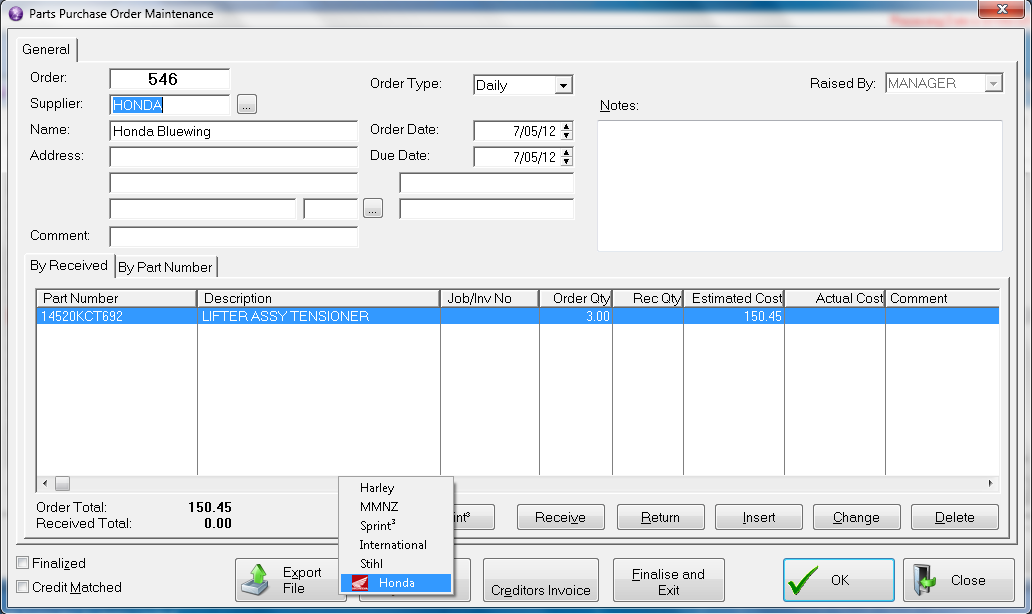The image size is (1032, 614).
Task: Click the partially hidden Print button
Action: point(474,517)
